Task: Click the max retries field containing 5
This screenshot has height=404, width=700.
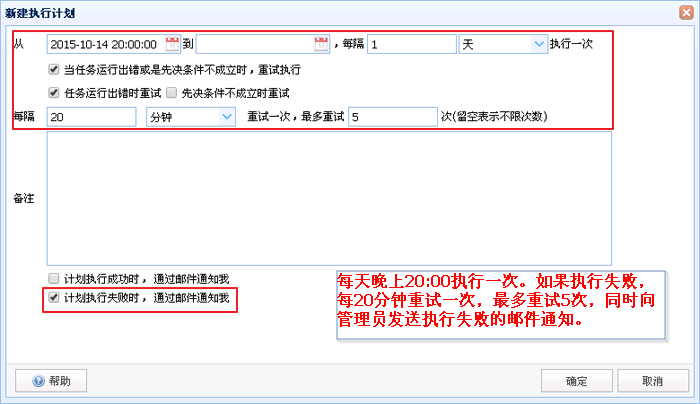Action: [393, 117]
